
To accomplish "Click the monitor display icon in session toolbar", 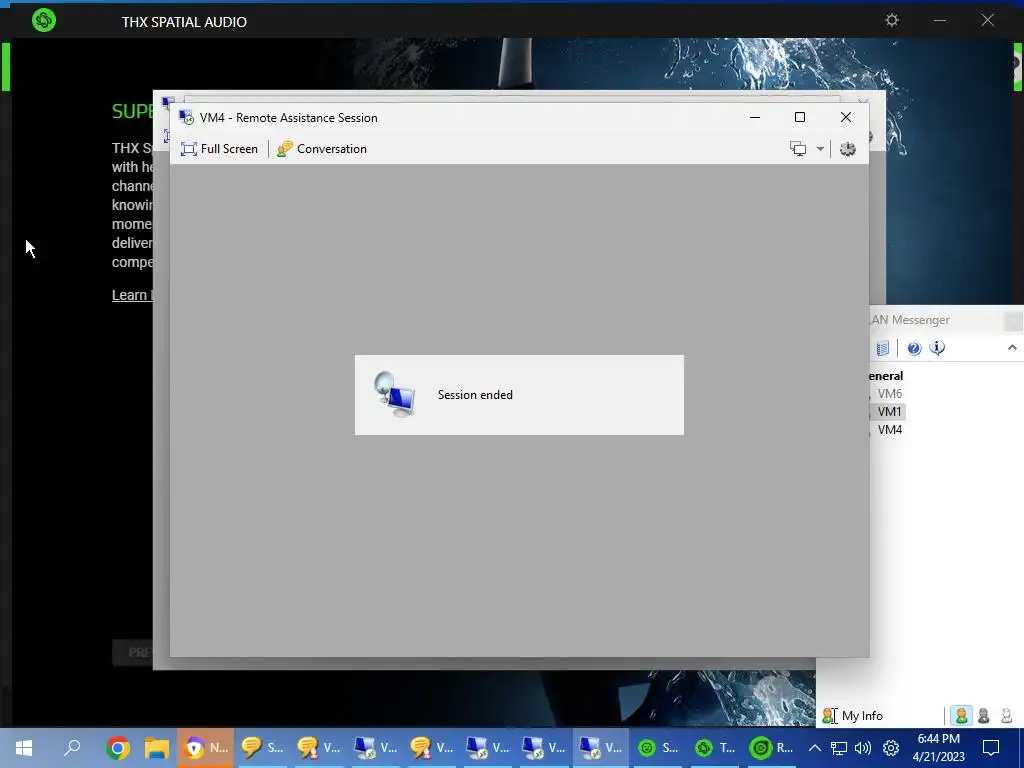I will point(798,149).
